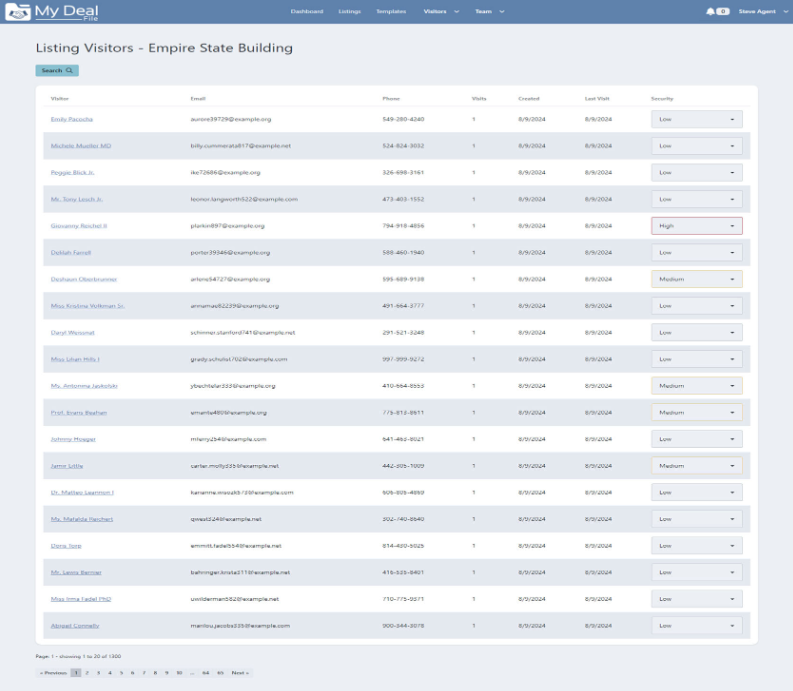
Task: Open visitor Delilah Farrell
Action: (x=71, y=252)
